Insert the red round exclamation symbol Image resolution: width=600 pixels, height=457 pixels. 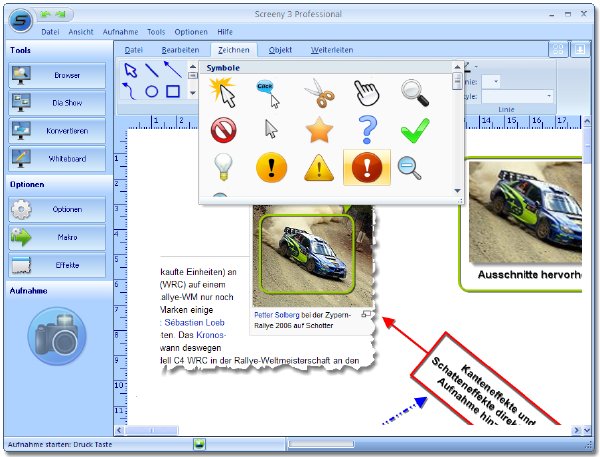[367, 167]
